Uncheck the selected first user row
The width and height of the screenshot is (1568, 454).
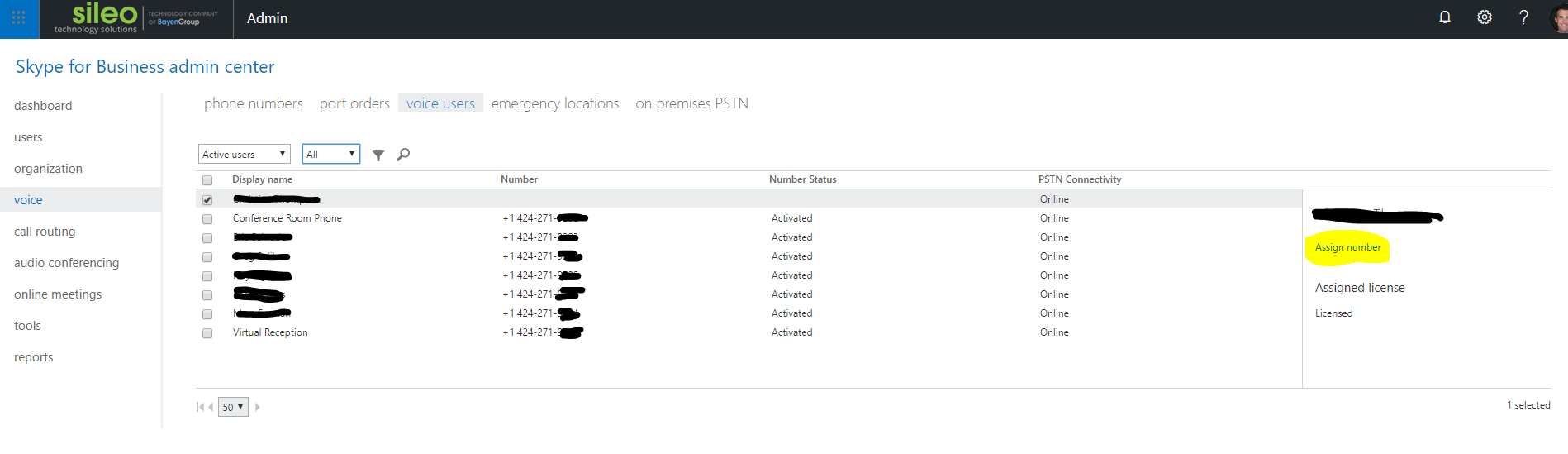(x=207, y=200)
